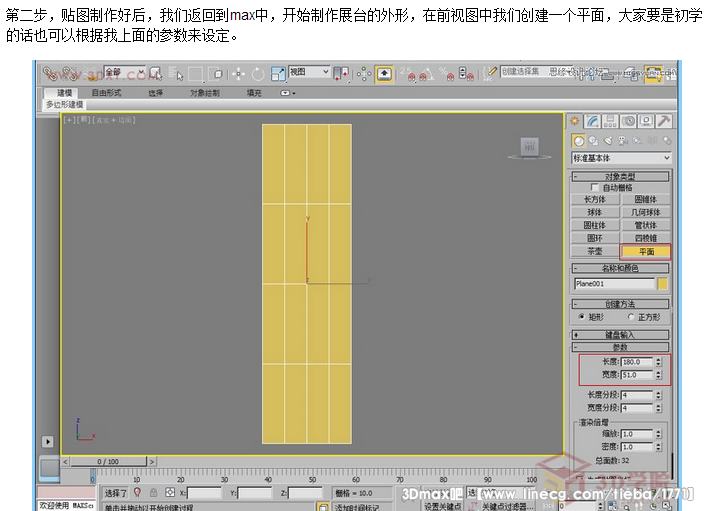This screenshot has width=723, height=511.
Task: Select the Cameras category icon
Action: point(623,140)
